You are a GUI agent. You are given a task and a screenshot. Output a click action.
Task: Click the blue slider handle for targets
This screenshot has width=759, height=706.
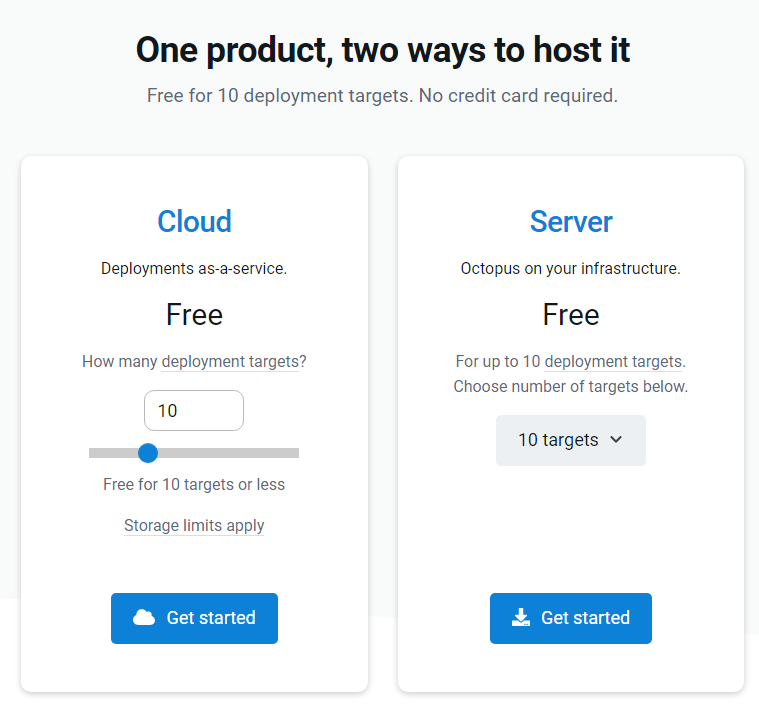(x=148, y=453)
